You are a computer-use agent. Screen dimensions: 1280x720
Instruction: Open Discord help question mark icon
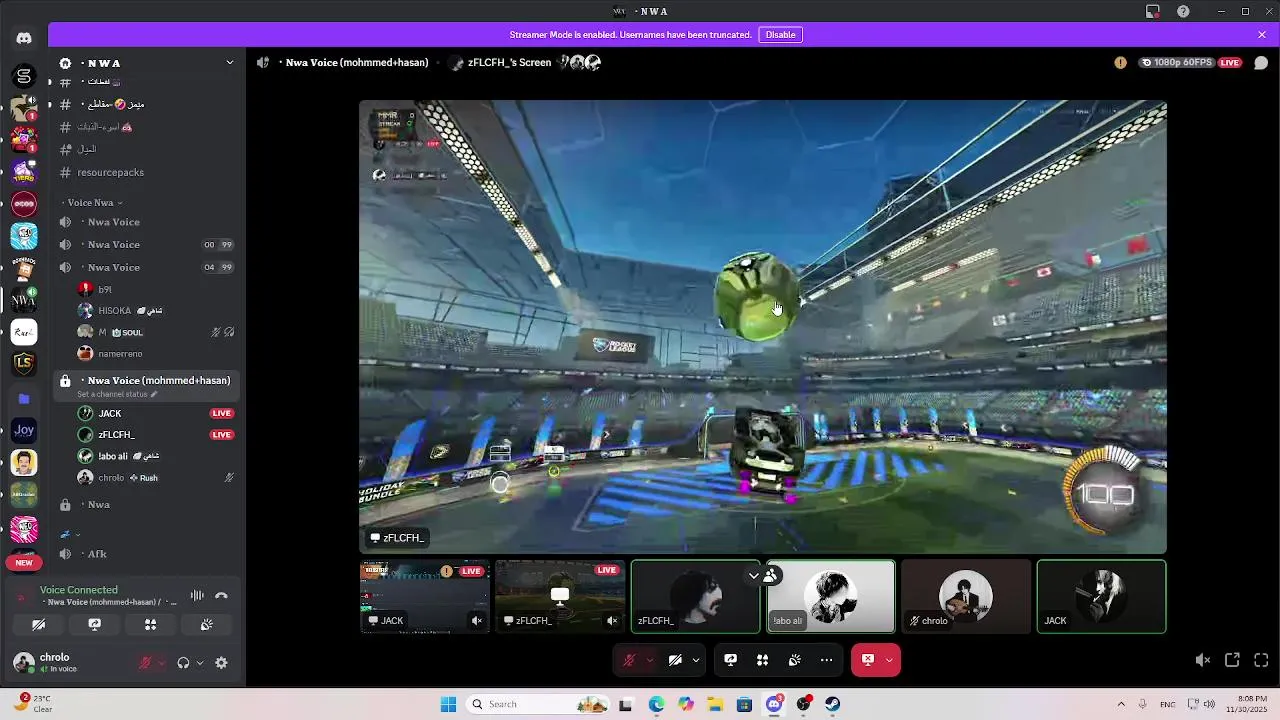coord(1184,11)
